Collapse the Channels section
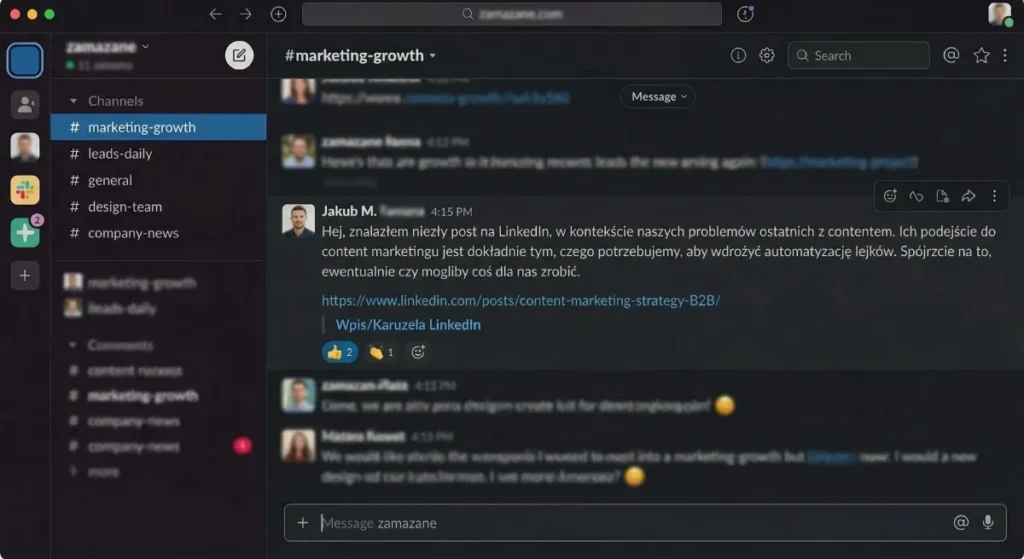1024x559 pixels. (73, 101)
